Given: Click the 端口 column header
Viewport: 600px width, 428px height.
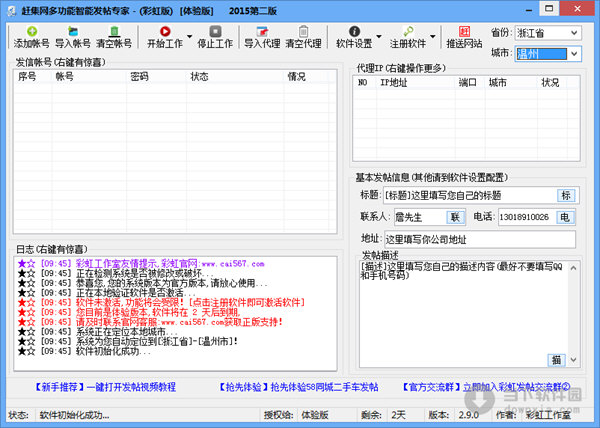Looking at the screenshot, I should [x=470, y=82].
